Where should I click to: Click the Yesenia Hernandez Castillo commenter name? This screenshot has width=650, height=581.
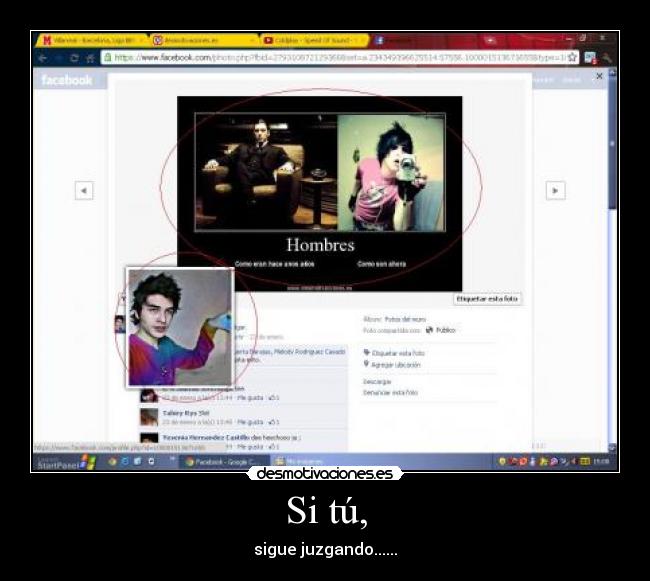coord(206,438)
